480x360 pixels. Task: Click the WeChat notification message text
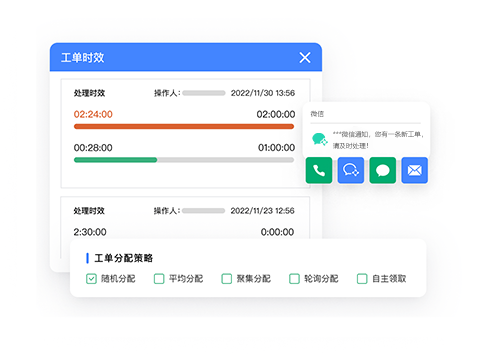378,140
